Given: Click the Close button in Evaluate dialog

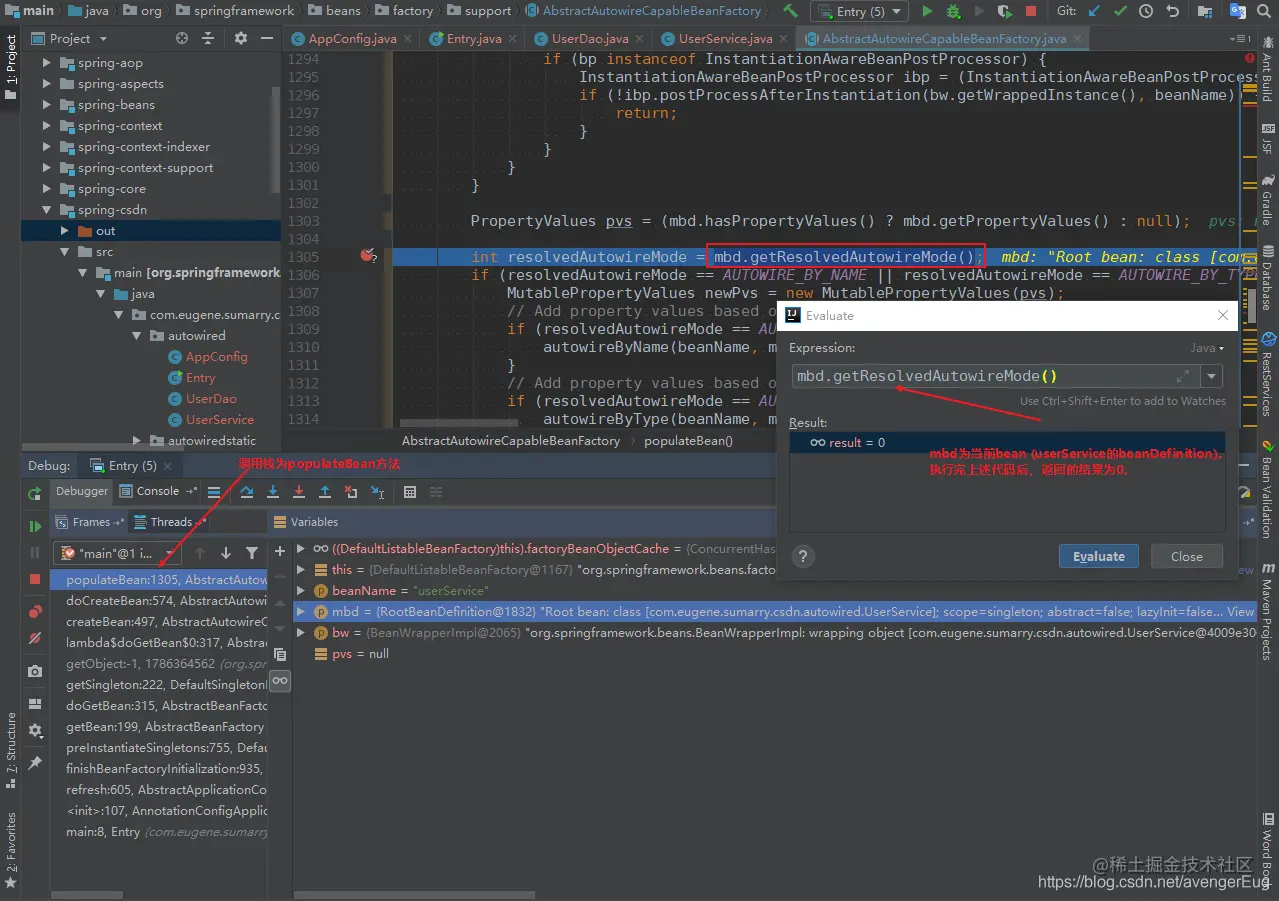Looking at the screenshot, I should point(1186,557).
